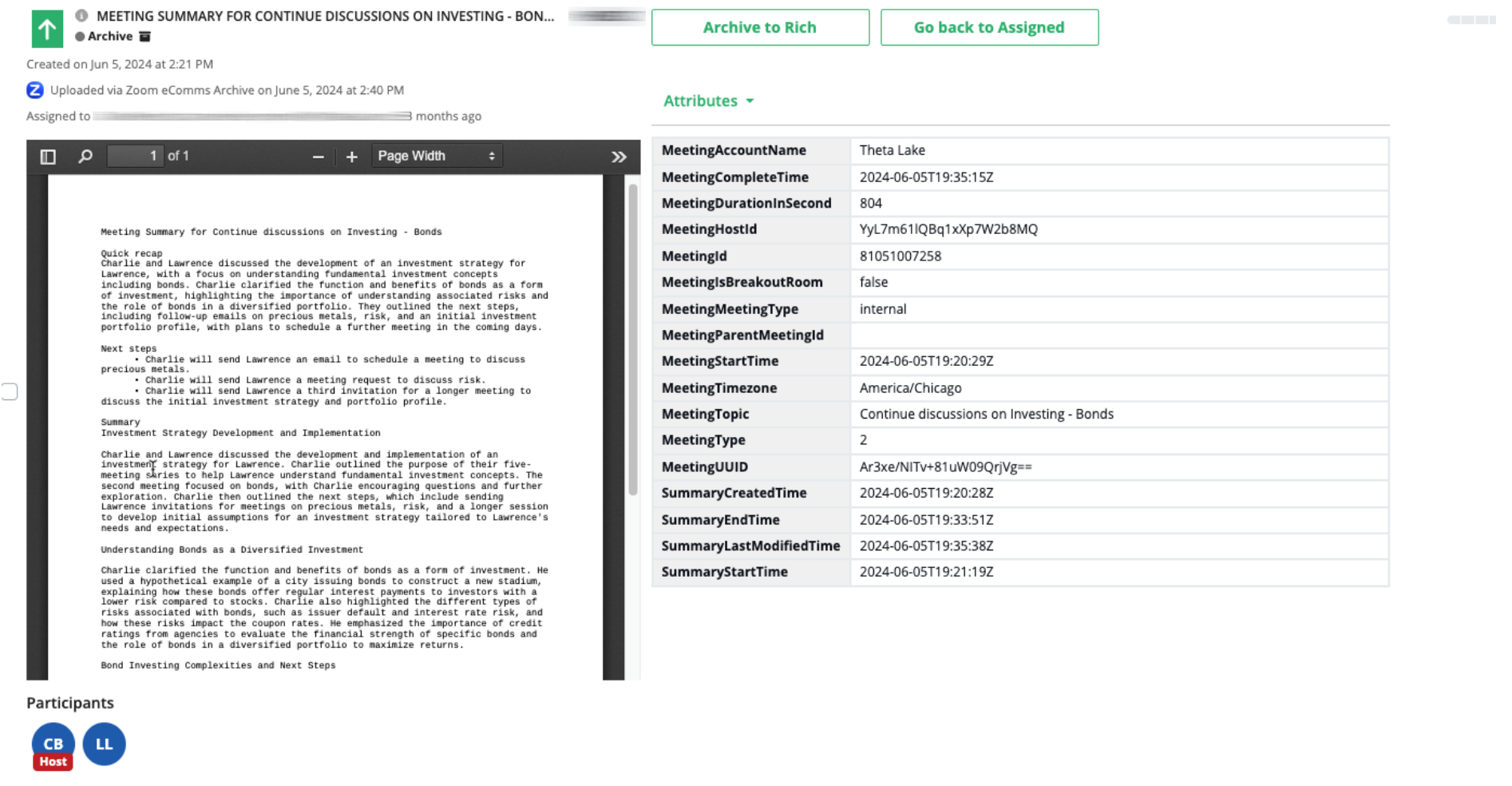Tick the checkbox left of the document

tap(10, 391)
